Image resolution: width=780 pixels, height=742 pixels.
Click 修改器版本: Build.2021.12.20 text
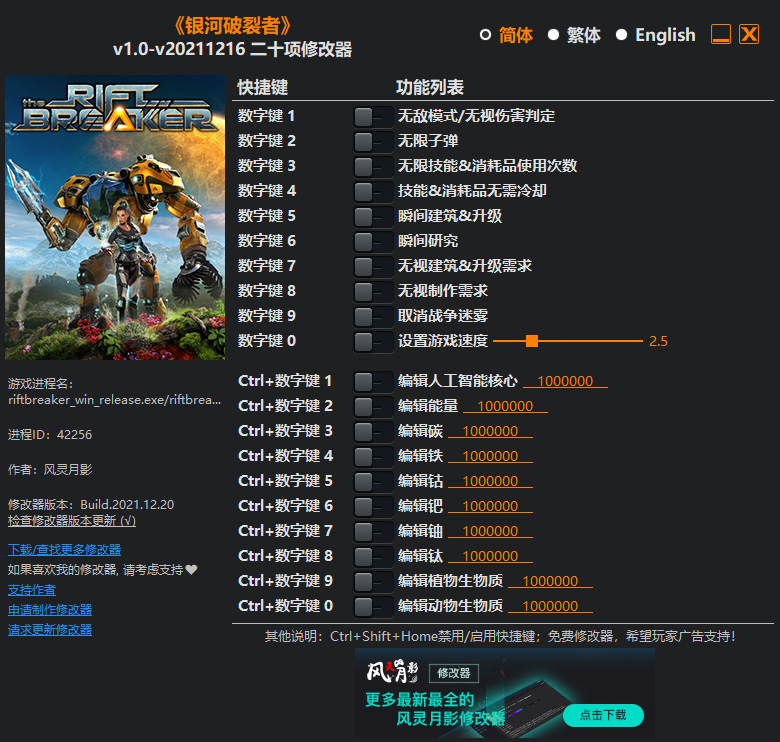point(91,505)
